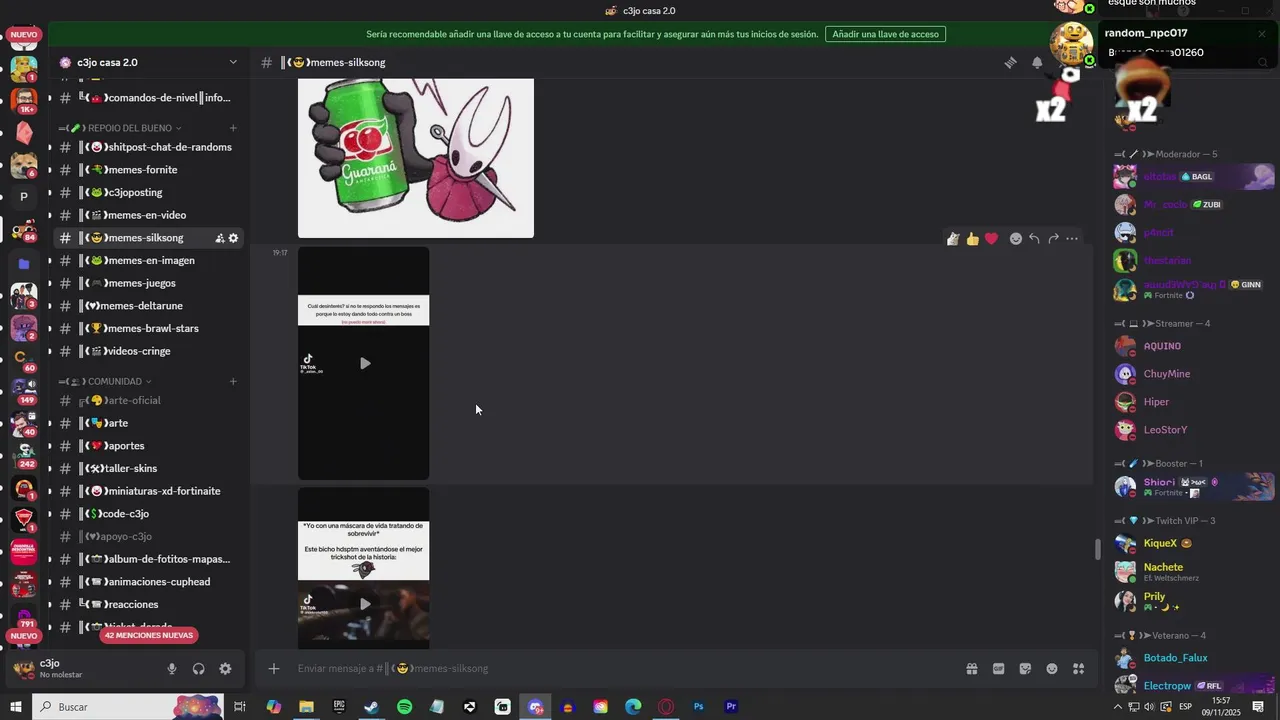Switch to memes-brawl-stars channel

pos(148,329)
